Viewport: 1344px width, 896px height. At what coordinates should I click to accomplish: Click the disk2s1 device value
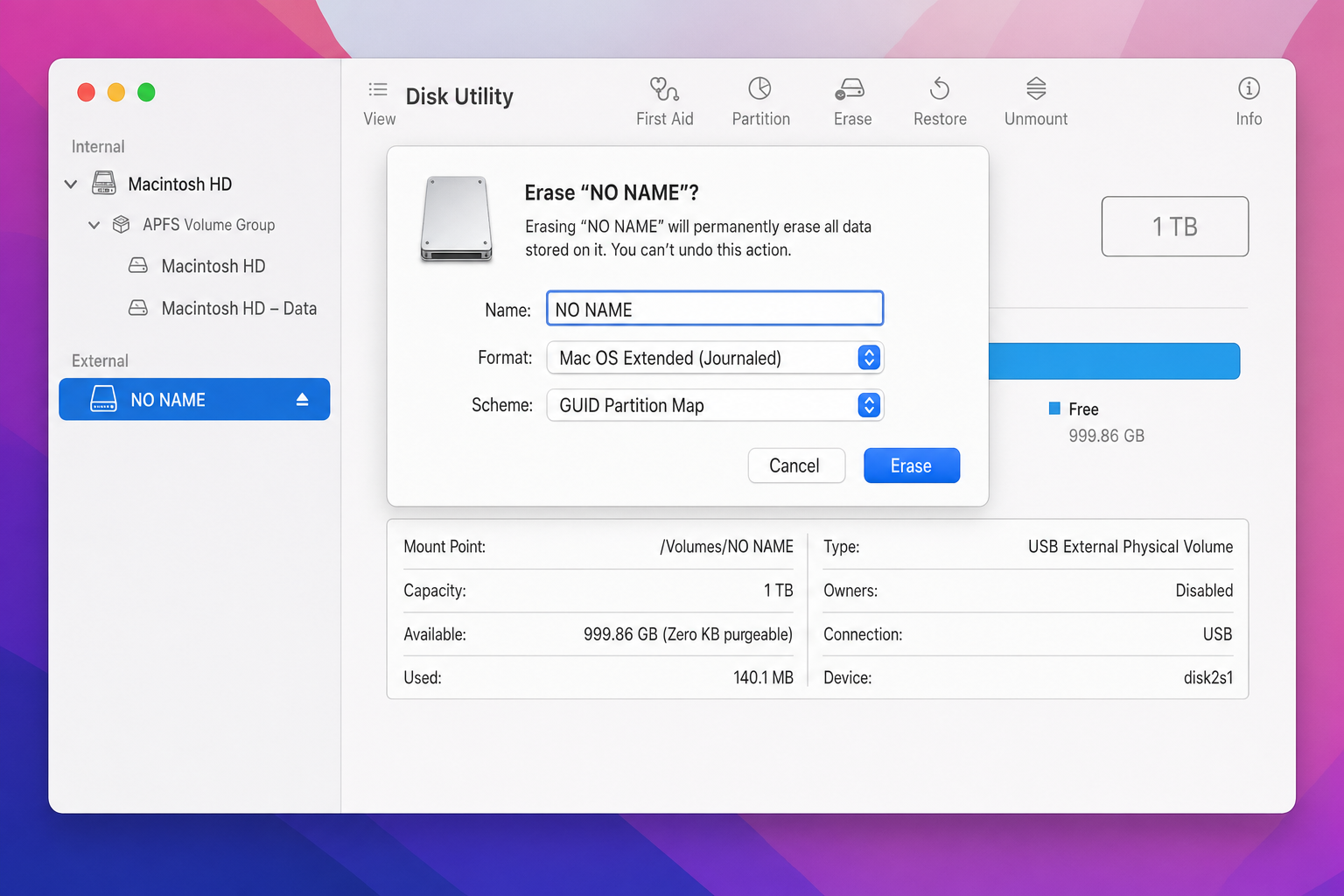click(1208, 677)
